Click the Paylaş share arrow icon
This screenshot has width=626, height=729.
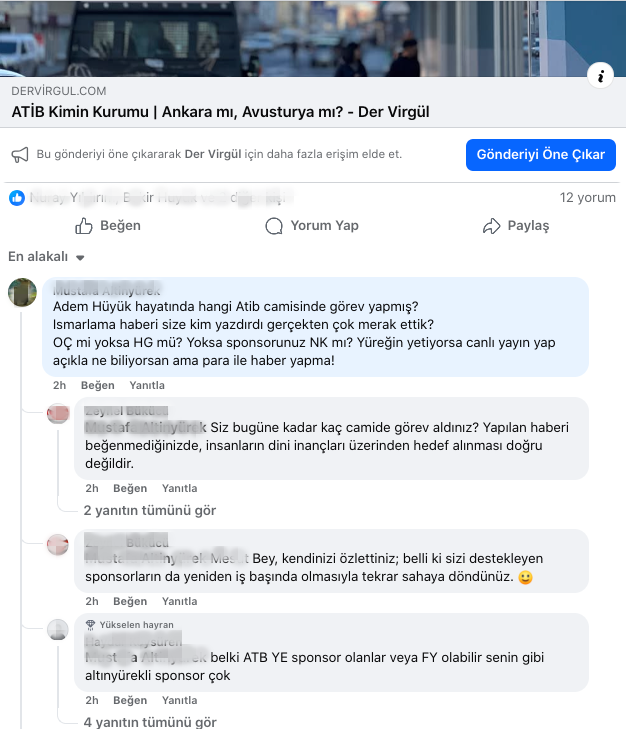pos(492,226)
